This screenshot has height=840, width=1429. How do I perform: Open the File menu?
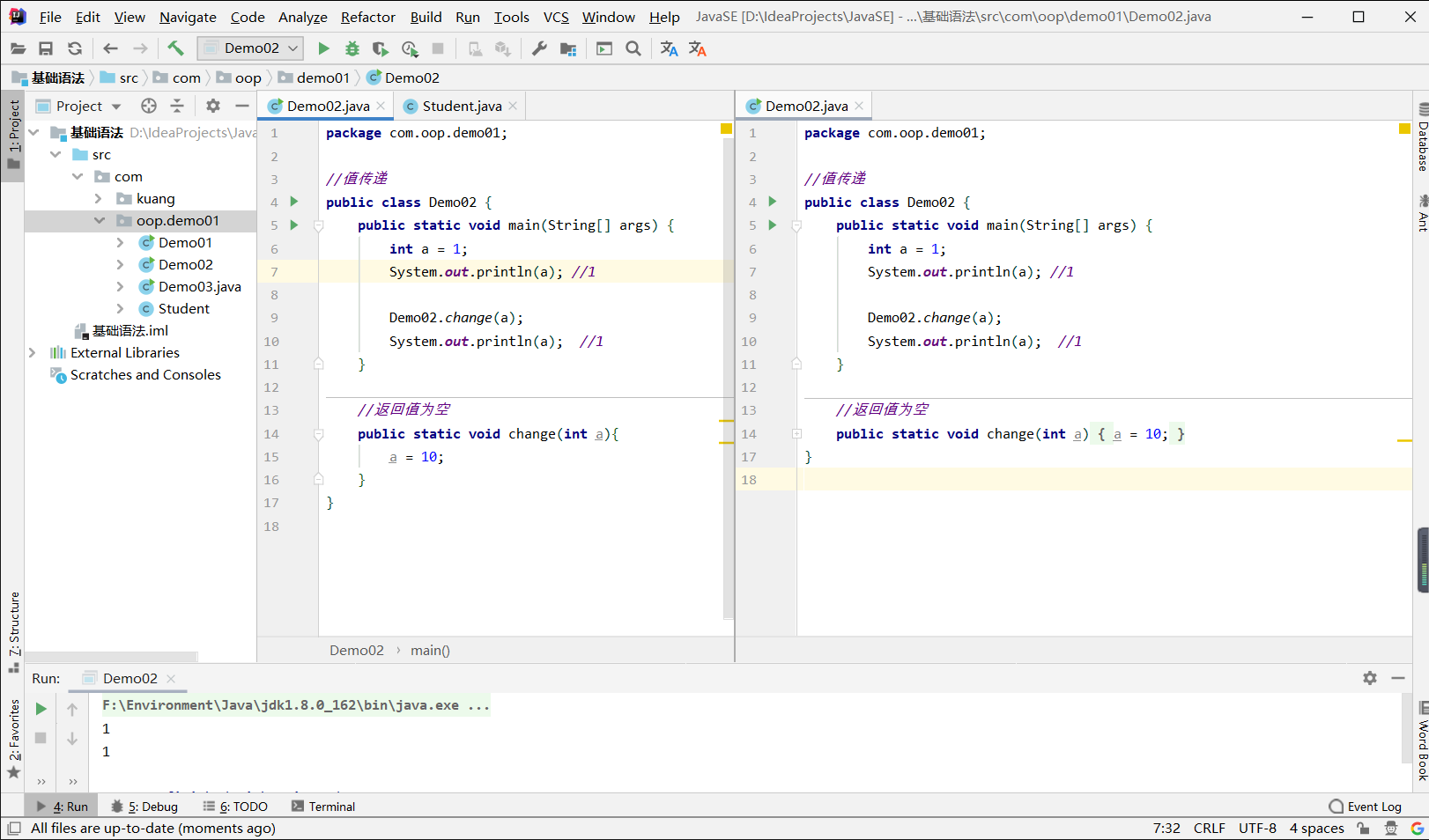click(x=50, y=17)
